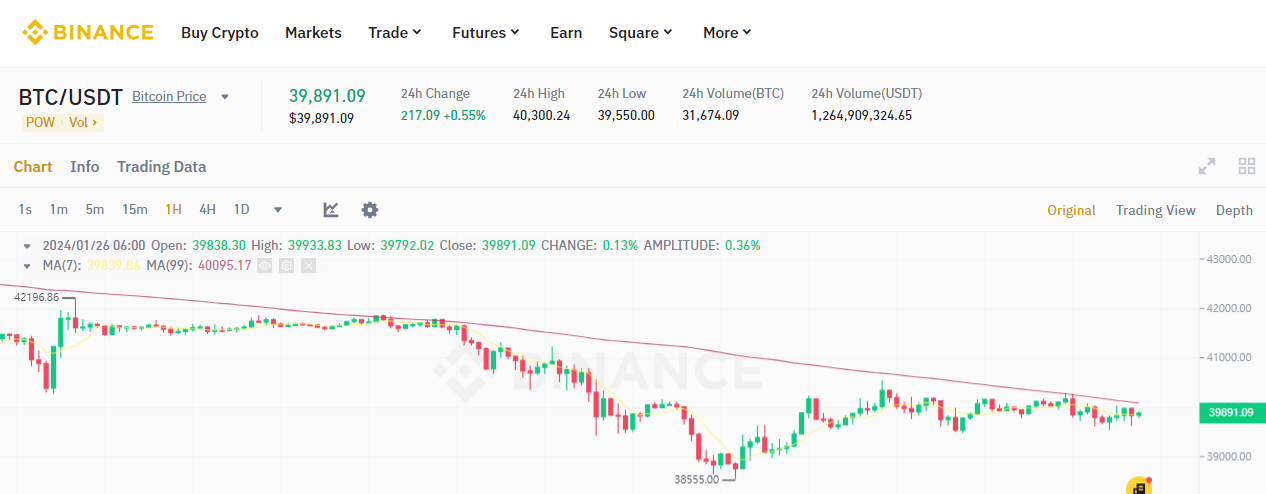Click the 43000.00 price axis label
The image size is (1266, 494).
(1230, 259)
